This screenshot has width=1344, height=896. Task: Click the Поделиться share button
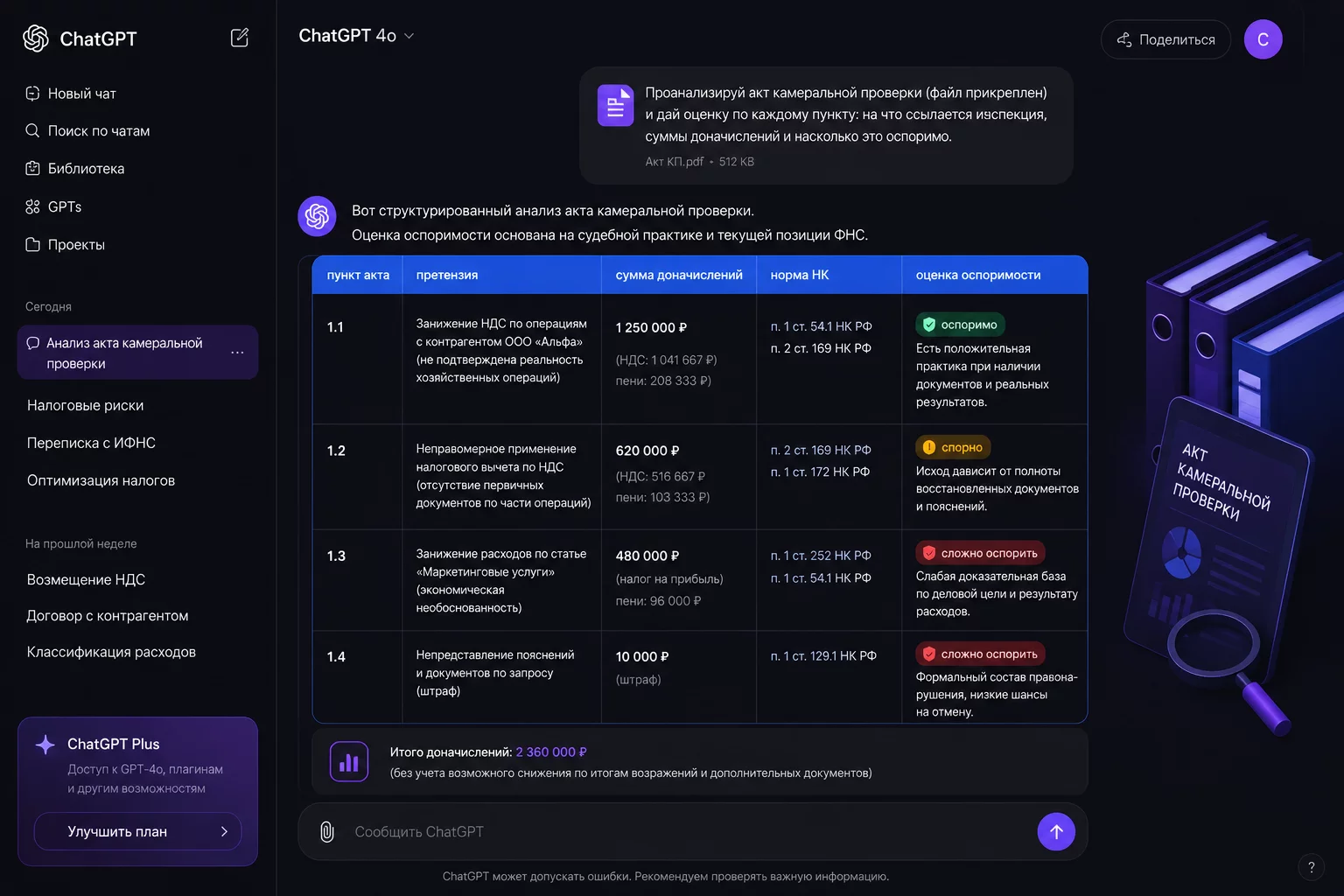pyautogui.click(x=1165, y=39)
